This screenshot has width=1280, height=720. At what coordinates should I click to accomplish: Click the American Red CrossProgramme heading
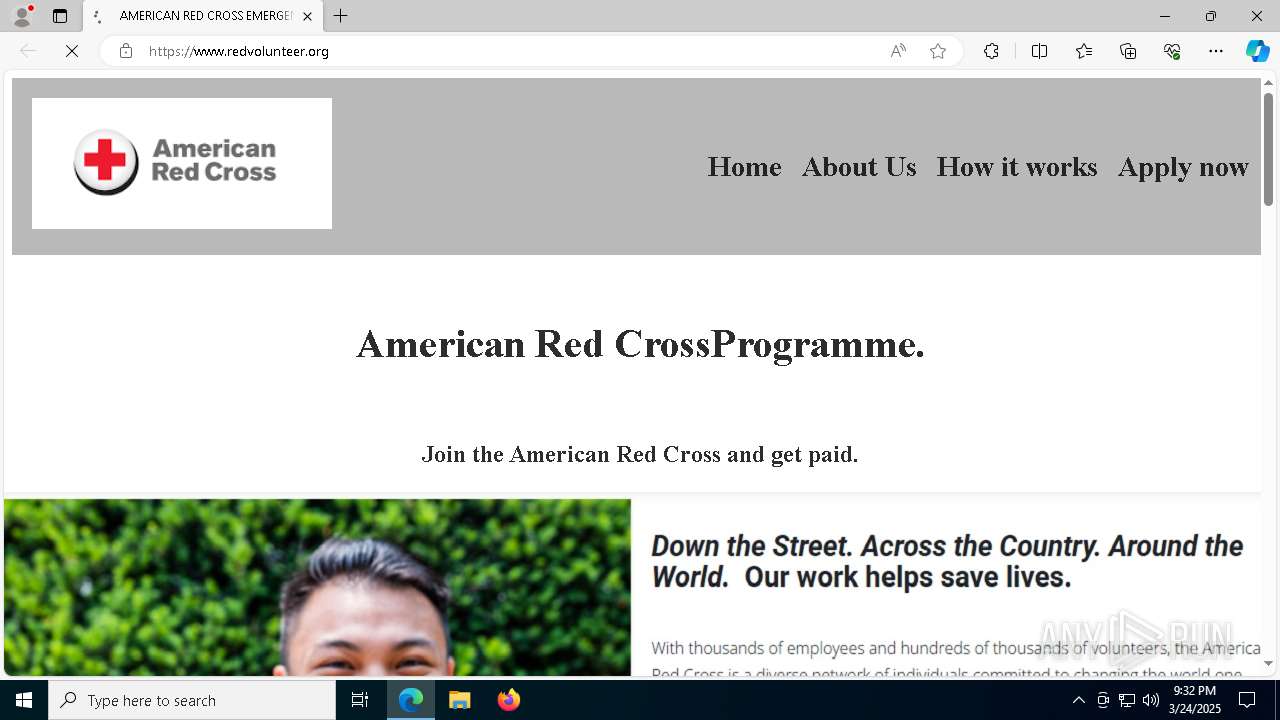click(640, 345)
